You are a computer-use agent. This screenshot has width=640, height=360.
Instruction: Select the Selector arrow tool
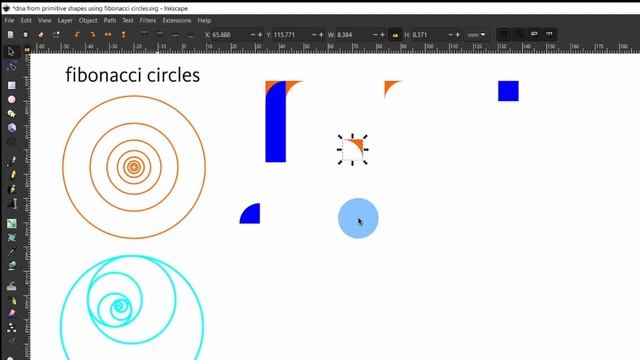point(11,51)
